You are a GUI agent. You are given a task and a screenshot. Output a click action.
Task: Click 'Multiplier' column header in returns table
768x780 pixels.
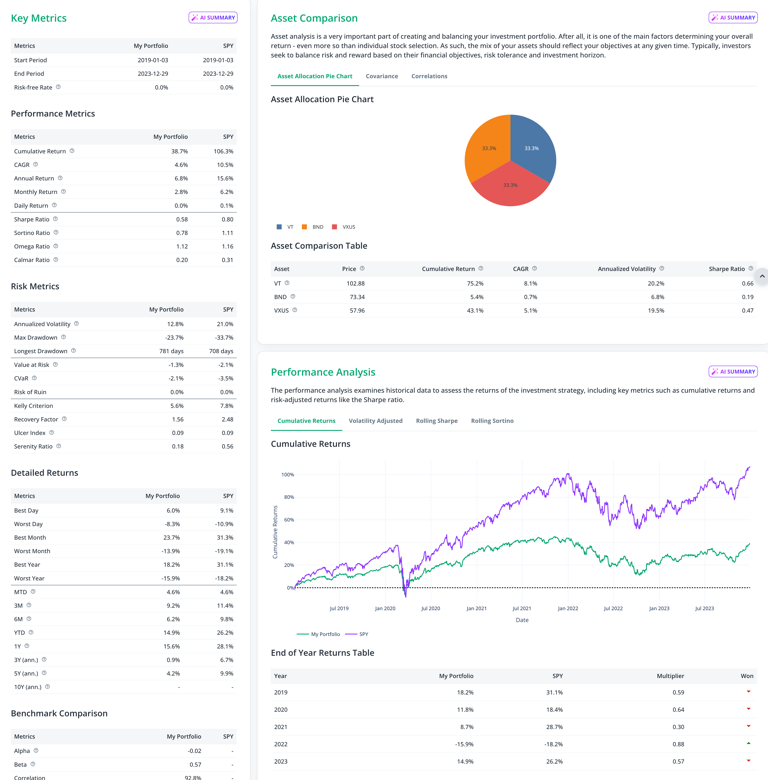tap(670, 676)
